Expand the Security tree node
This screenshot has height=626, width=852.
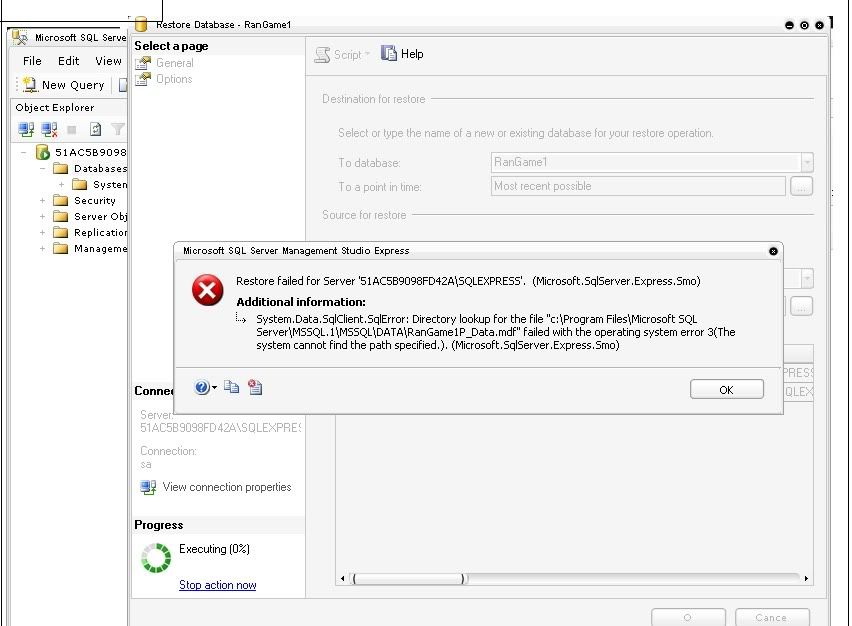pos(42,200)
